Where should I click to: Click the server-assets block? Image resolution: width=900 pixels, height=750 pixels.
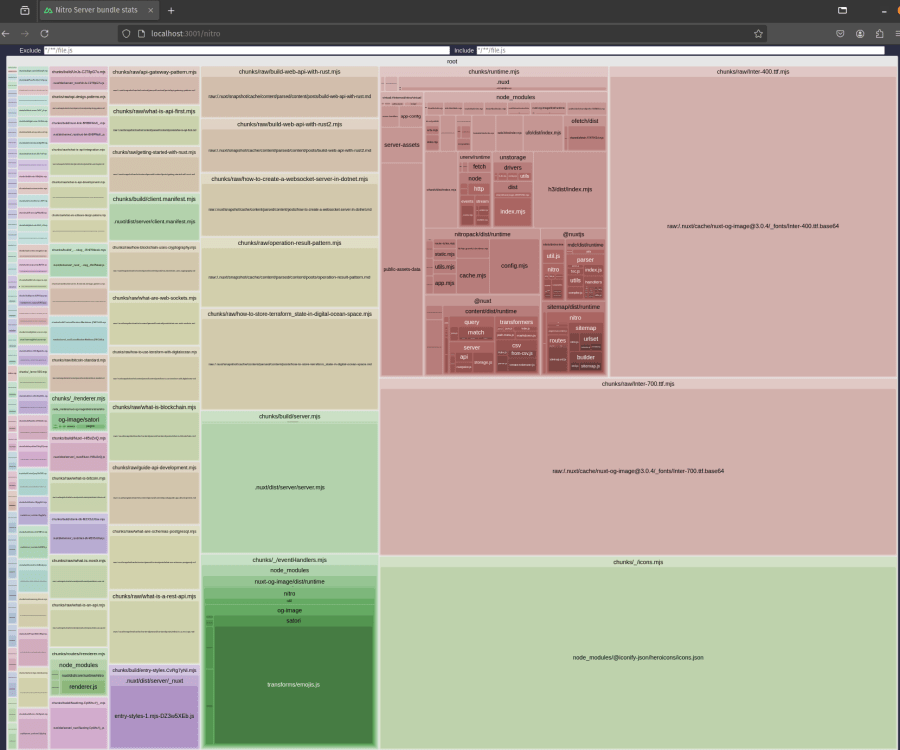pos(402,145)
